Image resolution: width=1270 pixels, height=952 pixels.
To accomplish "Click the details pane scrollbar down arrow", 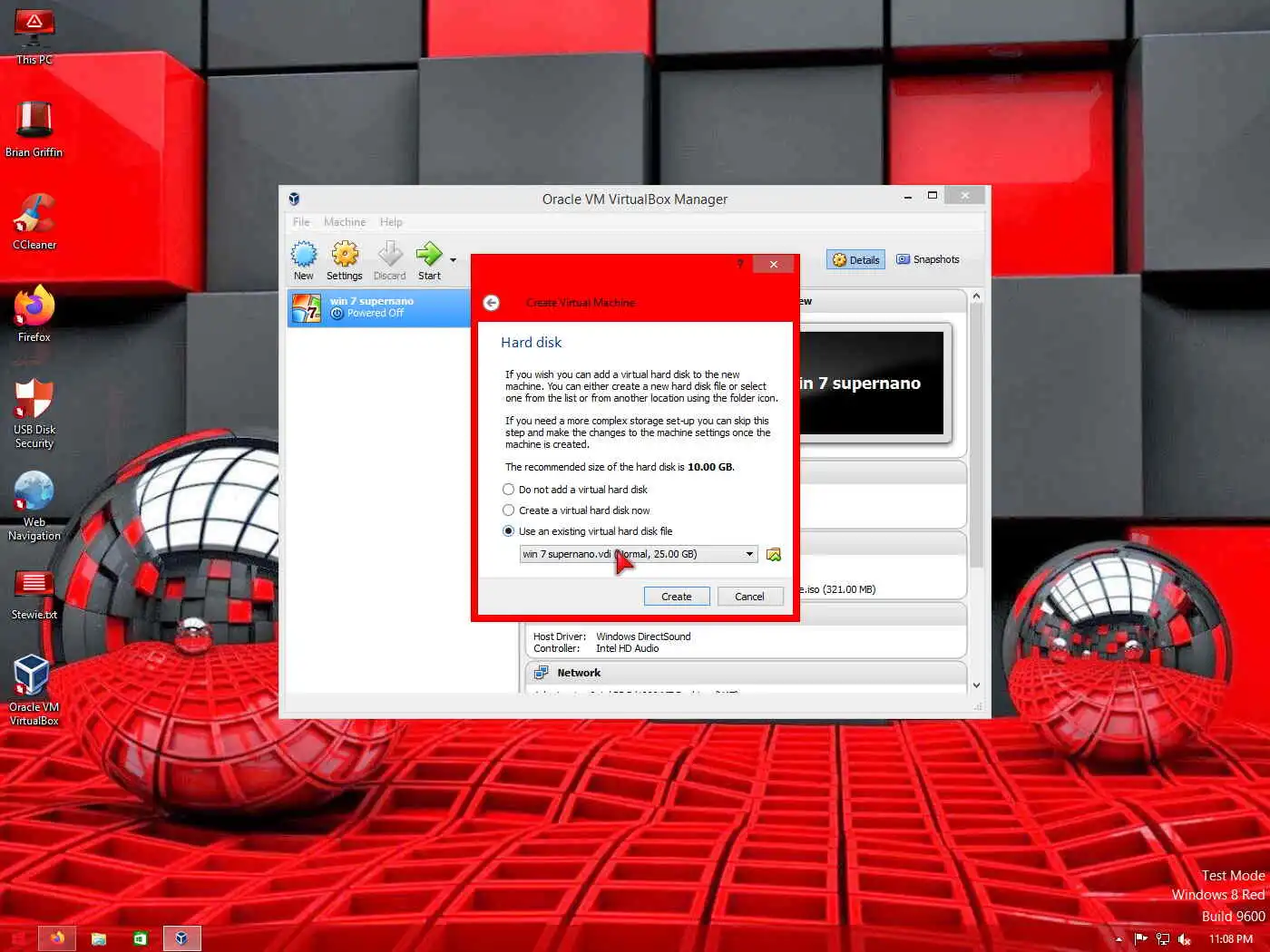I will click(976, 685).
